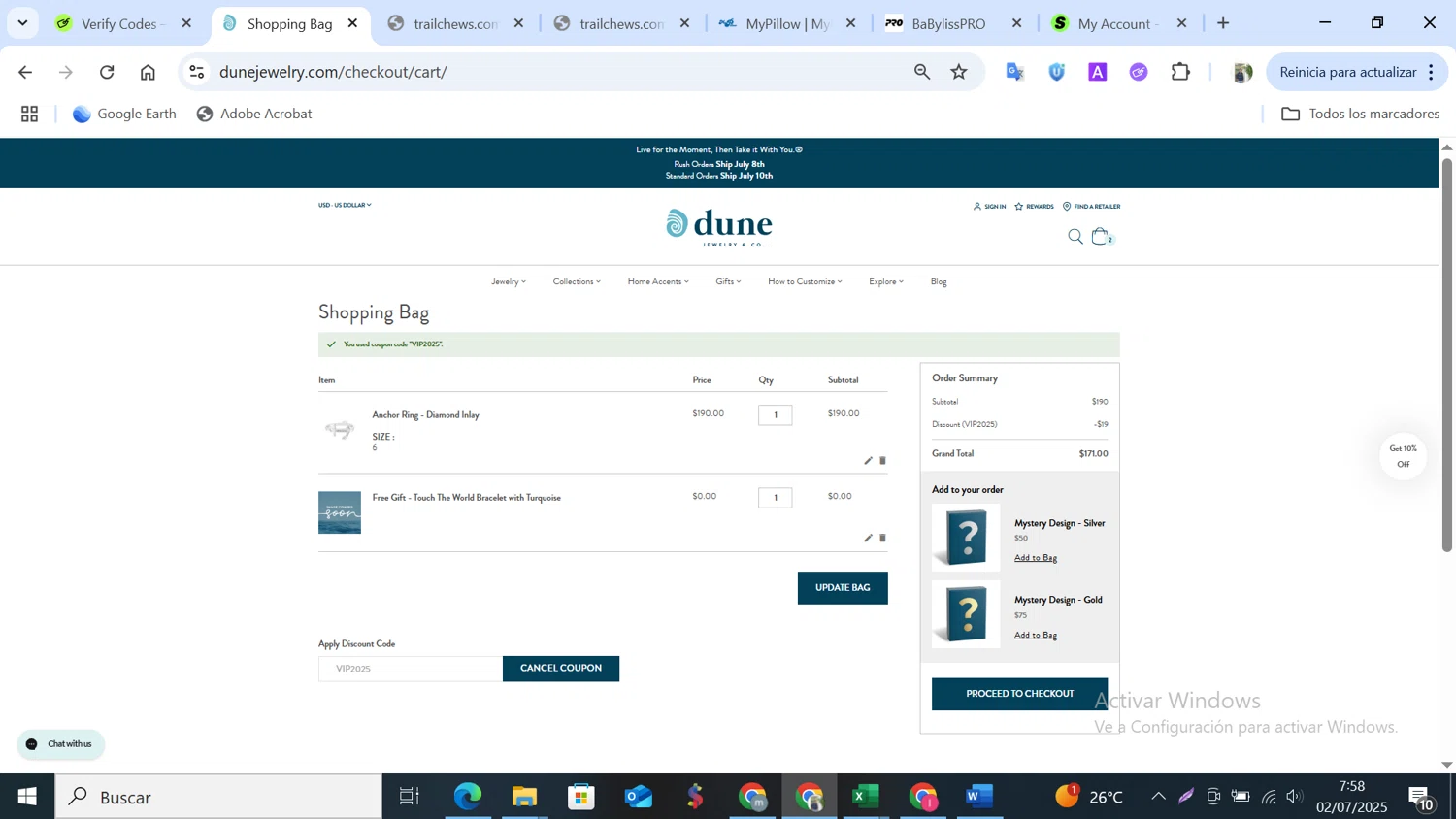Delete the Free Gift bracelet trash icon
The image size is (1456, 819).
882,538
